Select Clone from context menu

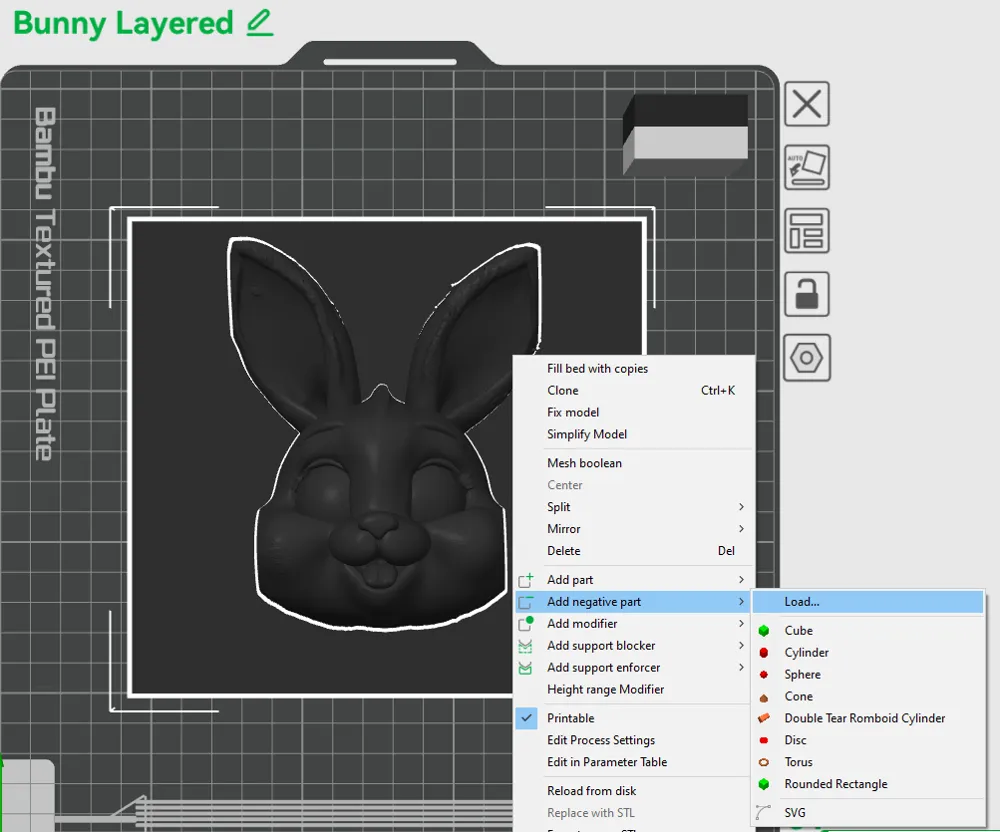[633, 390]
